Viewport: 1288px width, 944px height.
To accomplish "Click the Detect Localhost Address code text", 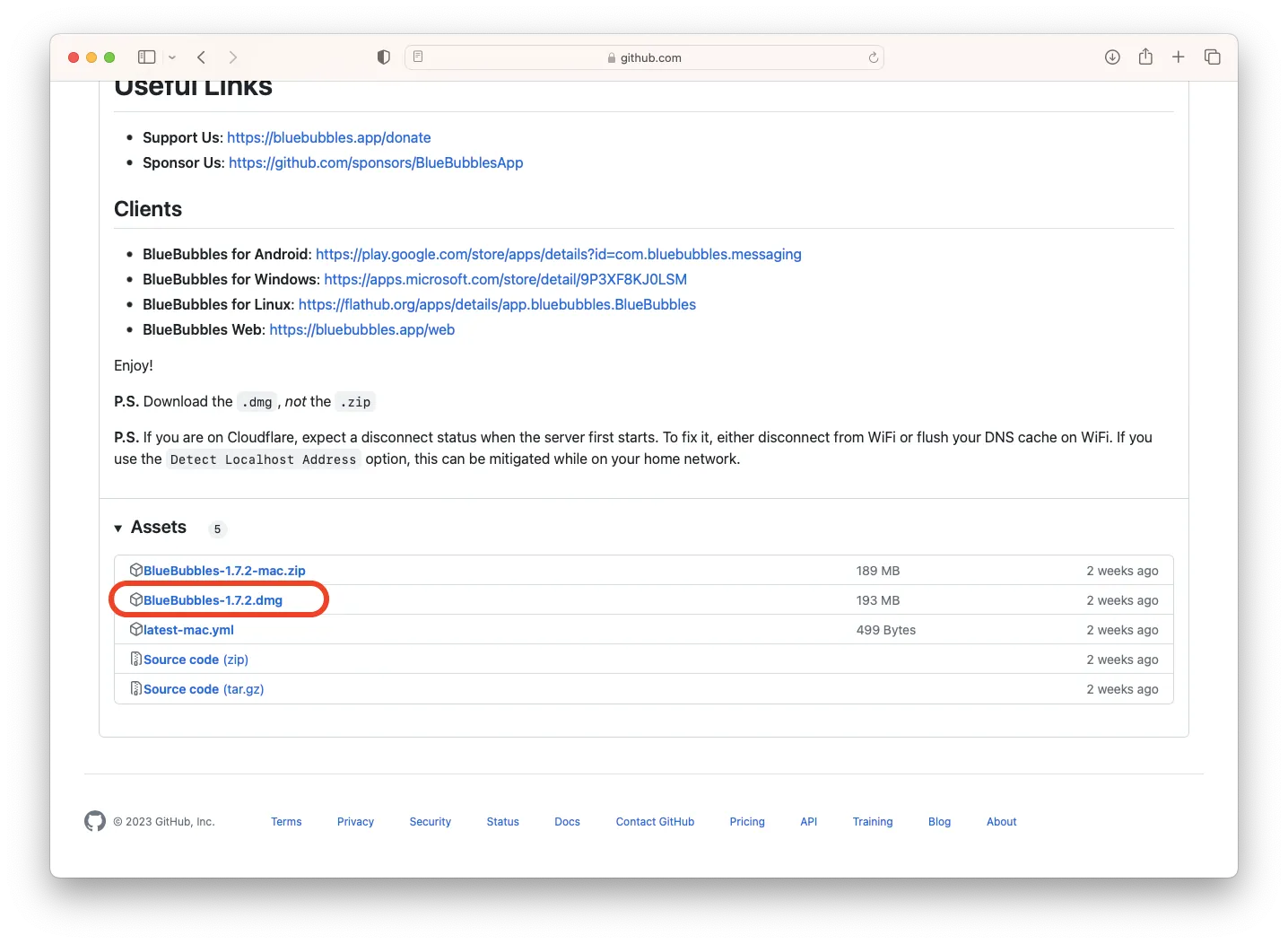I will pos(264,459).
